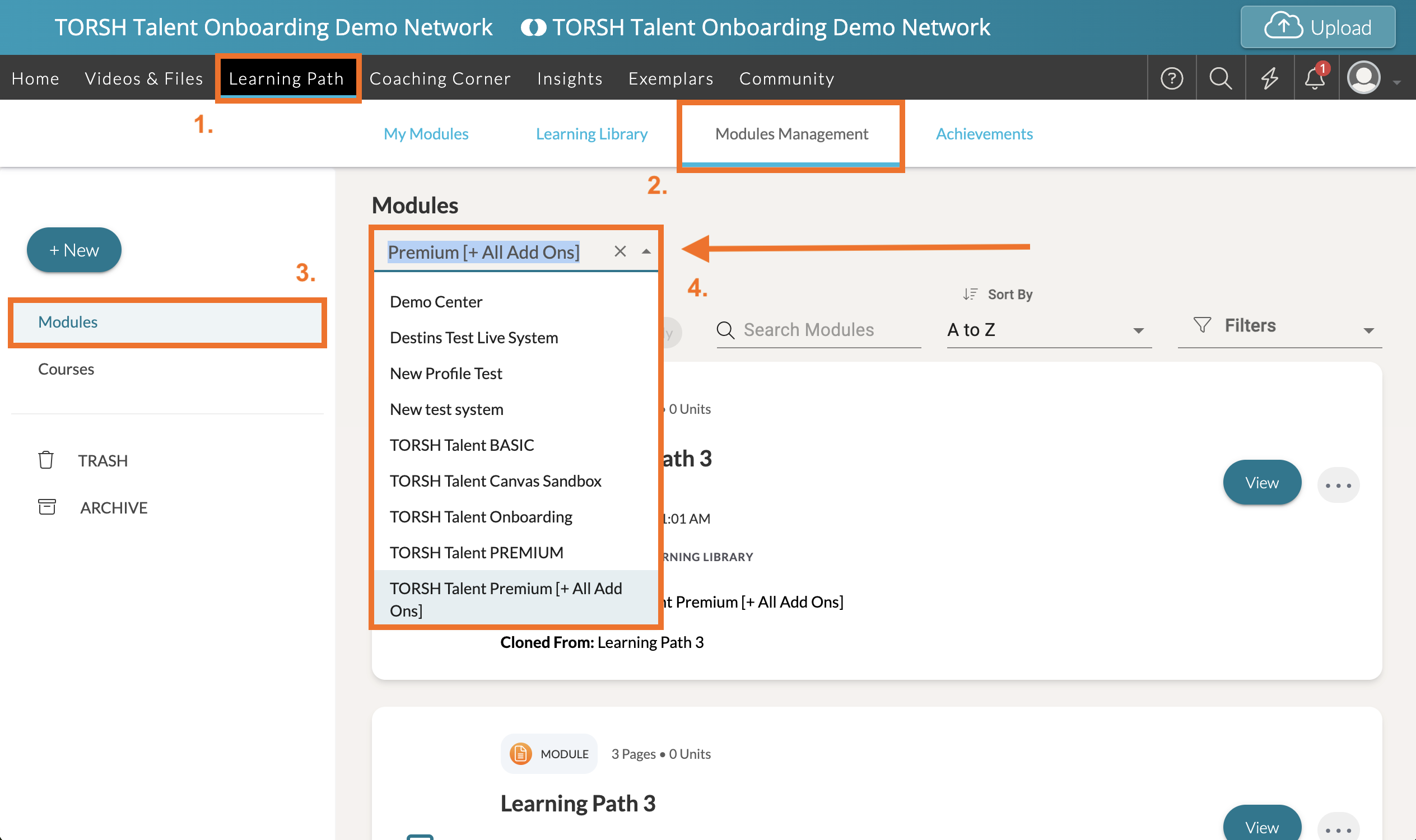Viewport: 1416px width, 840px height.
Task: Open the lightning bolt quick actions icon
Action: [1269, 78]
